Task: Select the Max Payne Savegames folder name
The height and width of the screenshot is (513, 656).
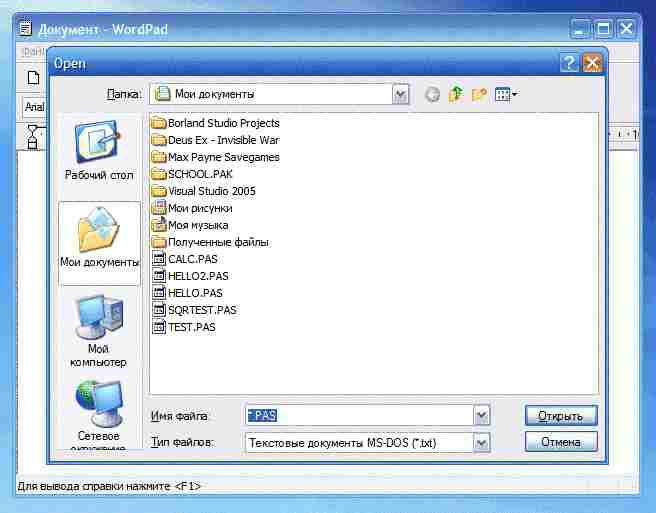Action: tap(223, 157)
